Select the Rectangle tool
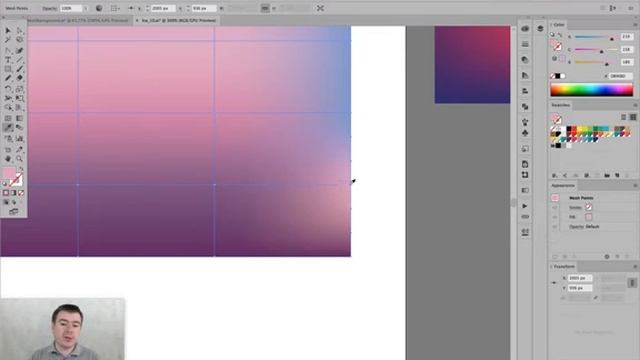 (x=8, y=69)
